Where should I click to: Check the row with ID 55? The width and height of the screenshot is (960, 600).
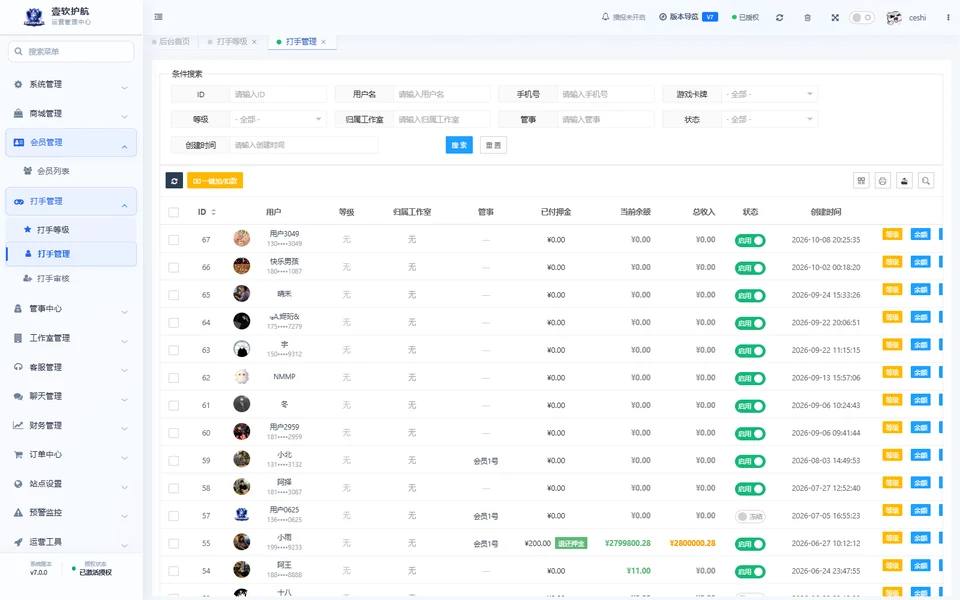click(x=174, y=544)
